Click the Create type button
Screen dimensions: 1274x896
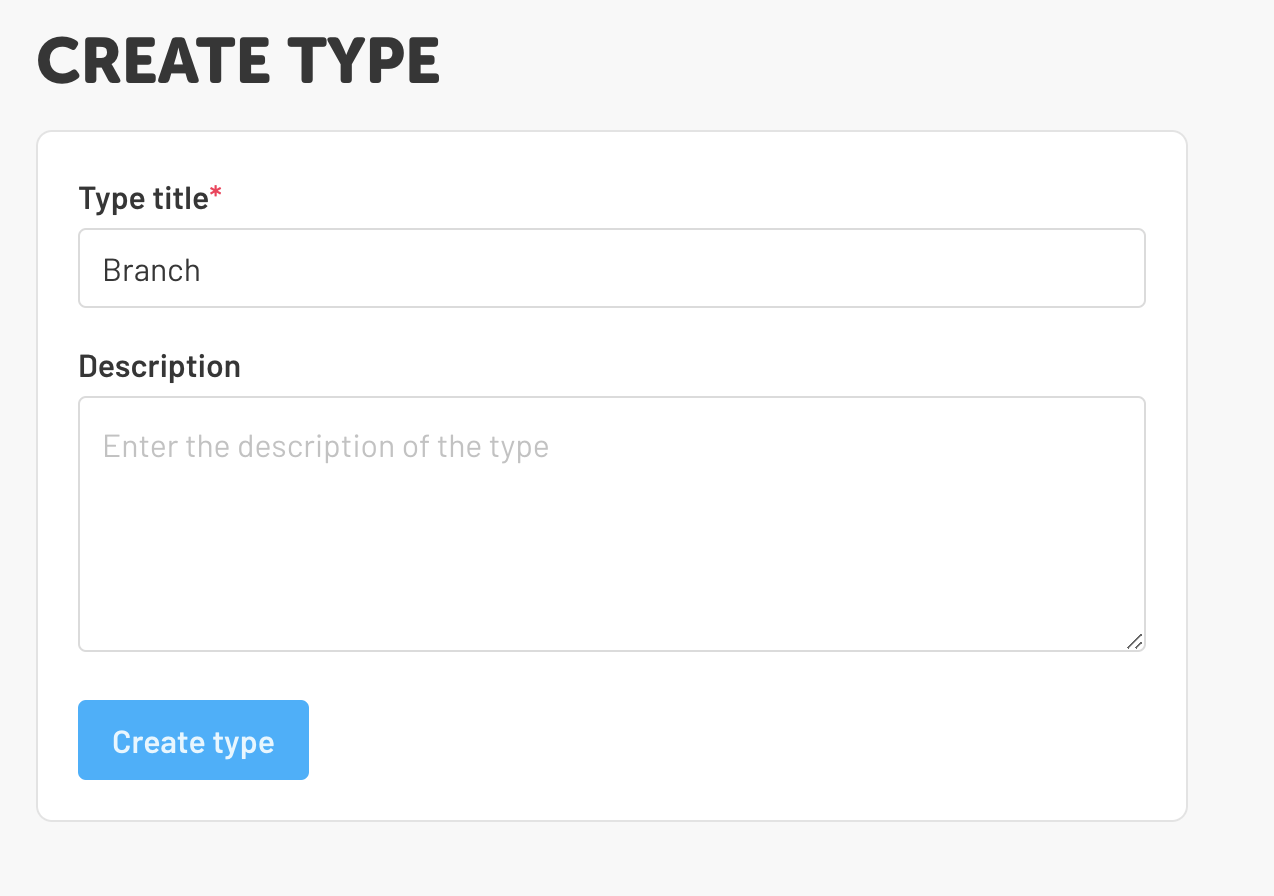click(193, 740)
